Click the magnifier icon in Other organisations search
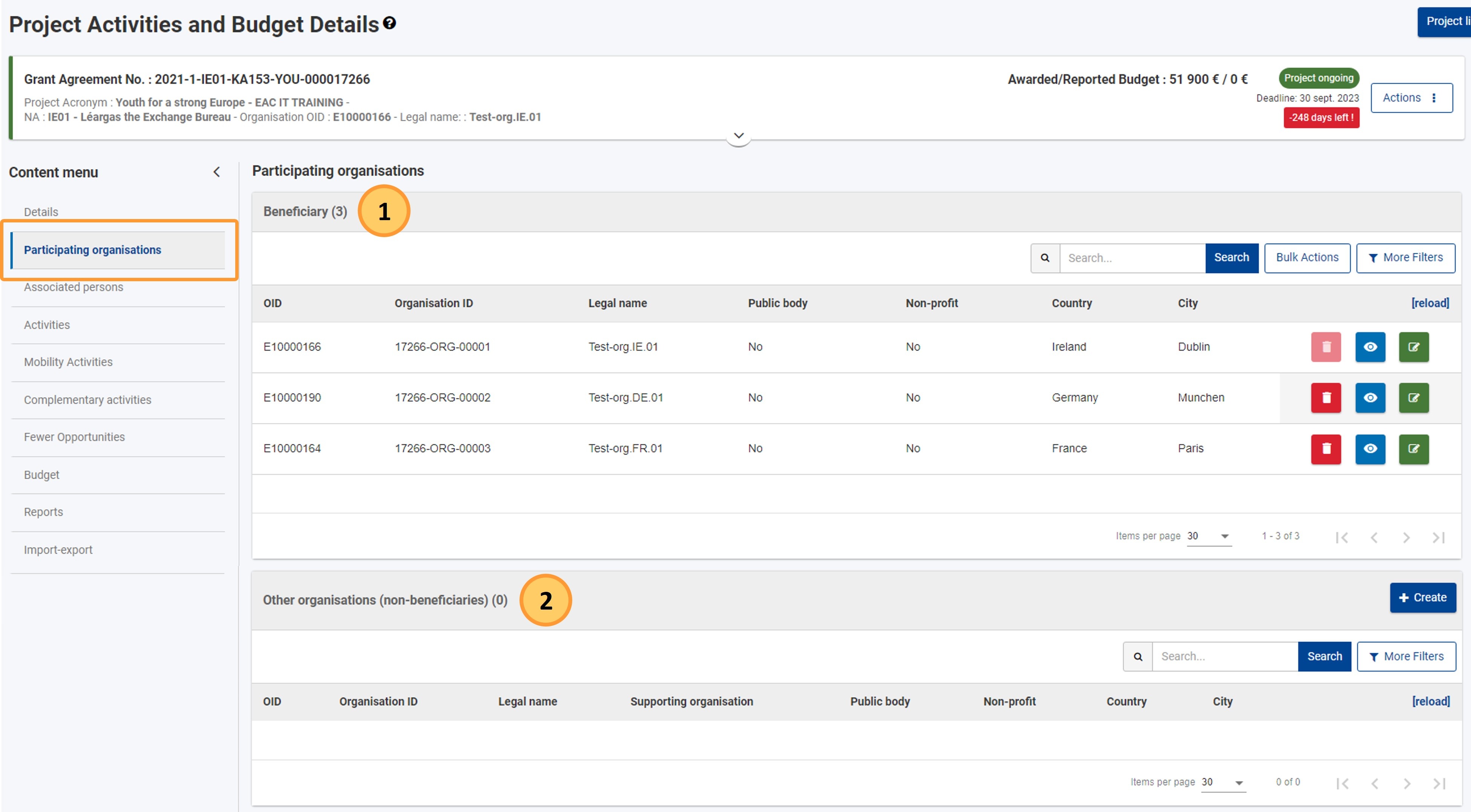This screenshot has width=1471, height=812. (1137, 656)
